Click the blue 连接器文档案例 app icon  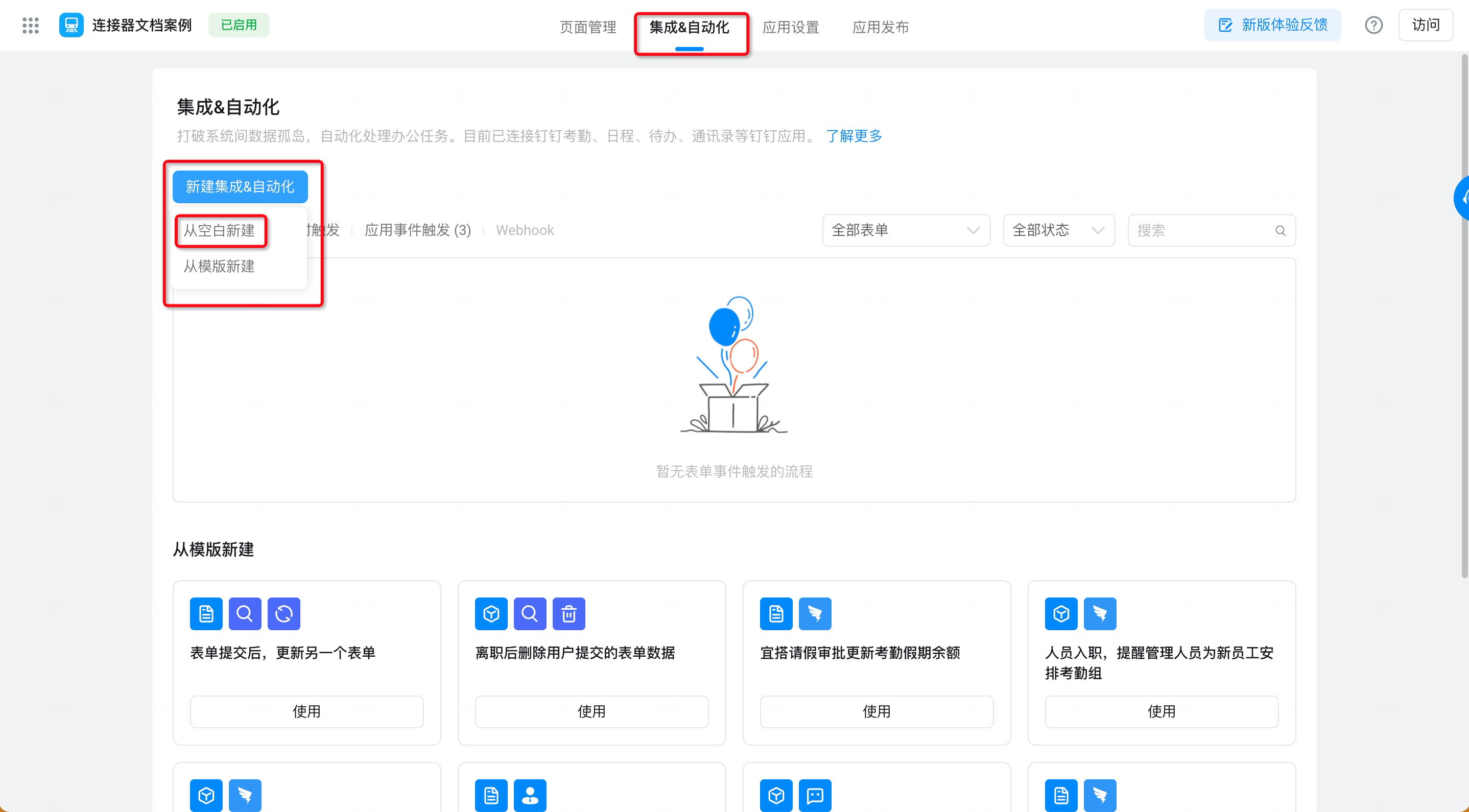click(x=72, y=25)
